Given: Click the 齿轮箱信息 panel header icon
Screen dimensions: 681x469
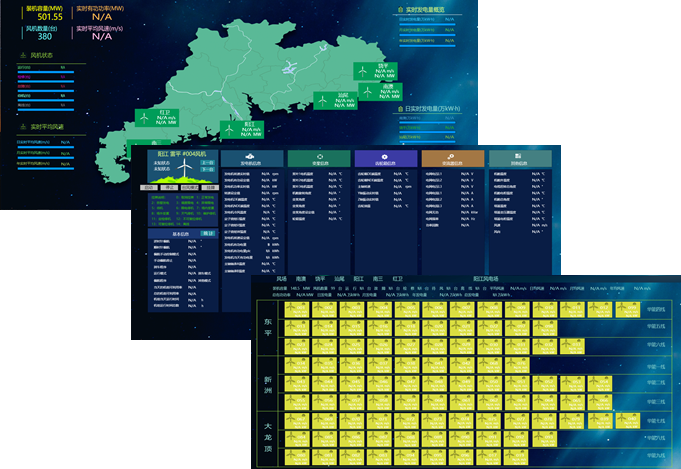Looking at the screenshot, I should (x=384, y=157).
